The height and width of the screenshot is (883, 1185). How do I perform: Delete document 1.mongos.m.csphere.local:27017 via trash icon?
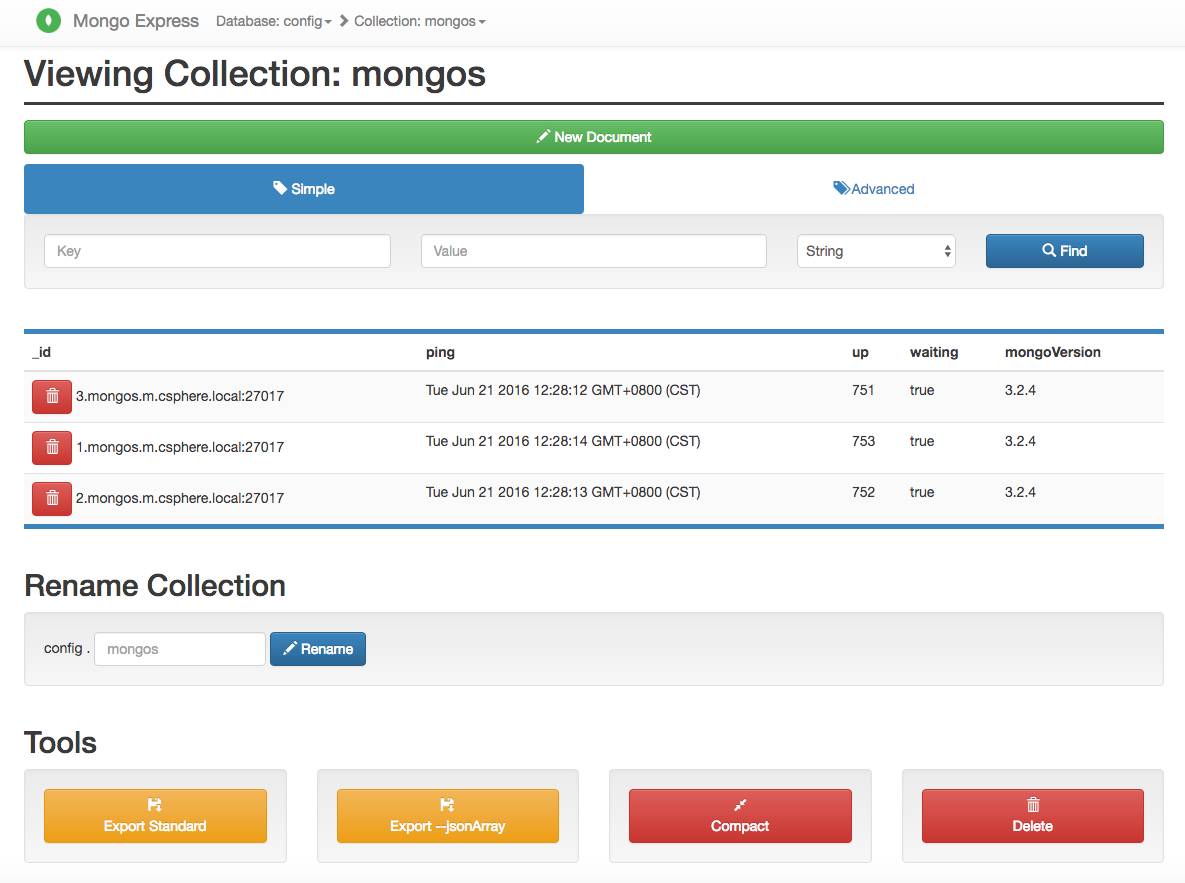[x=51, y=447]
